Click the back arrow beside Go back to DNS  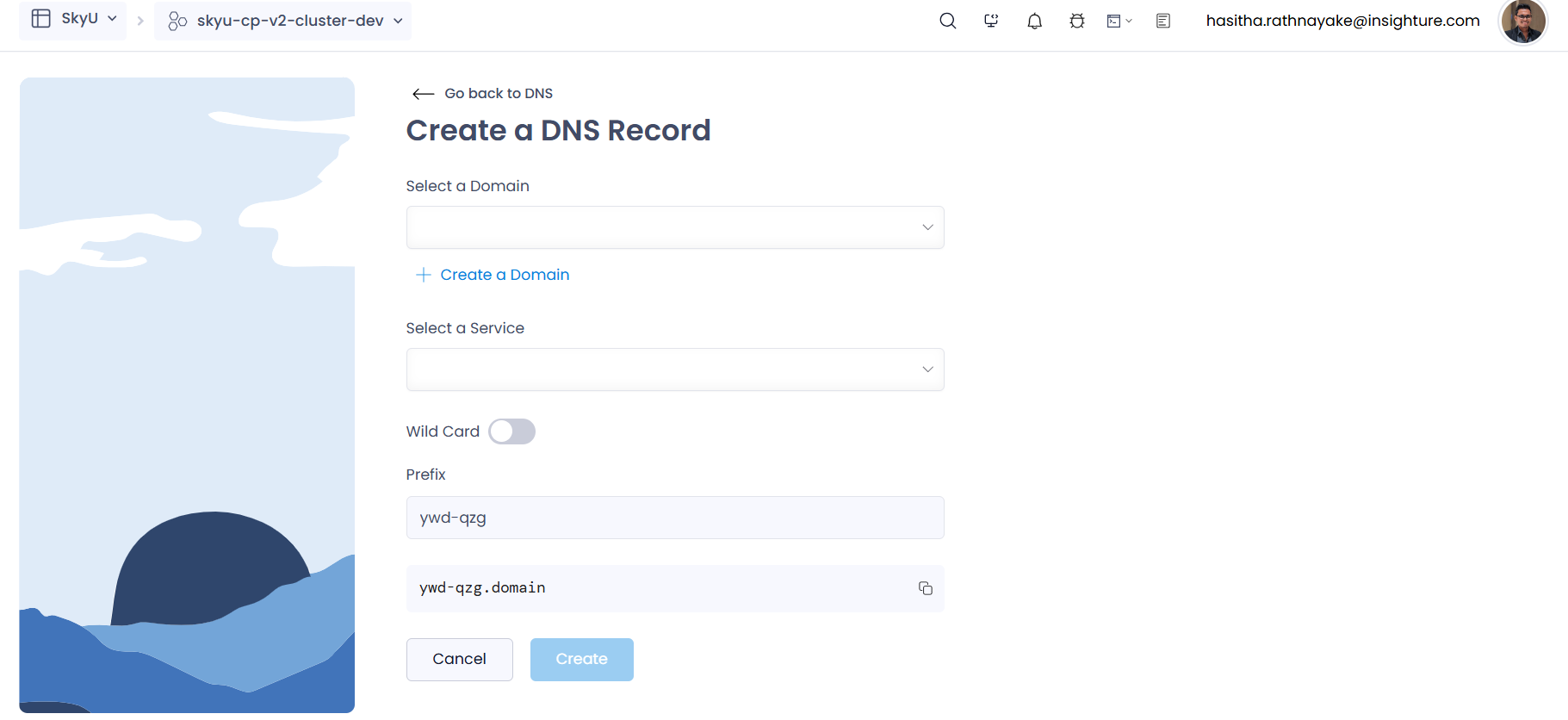coord(423,94)
